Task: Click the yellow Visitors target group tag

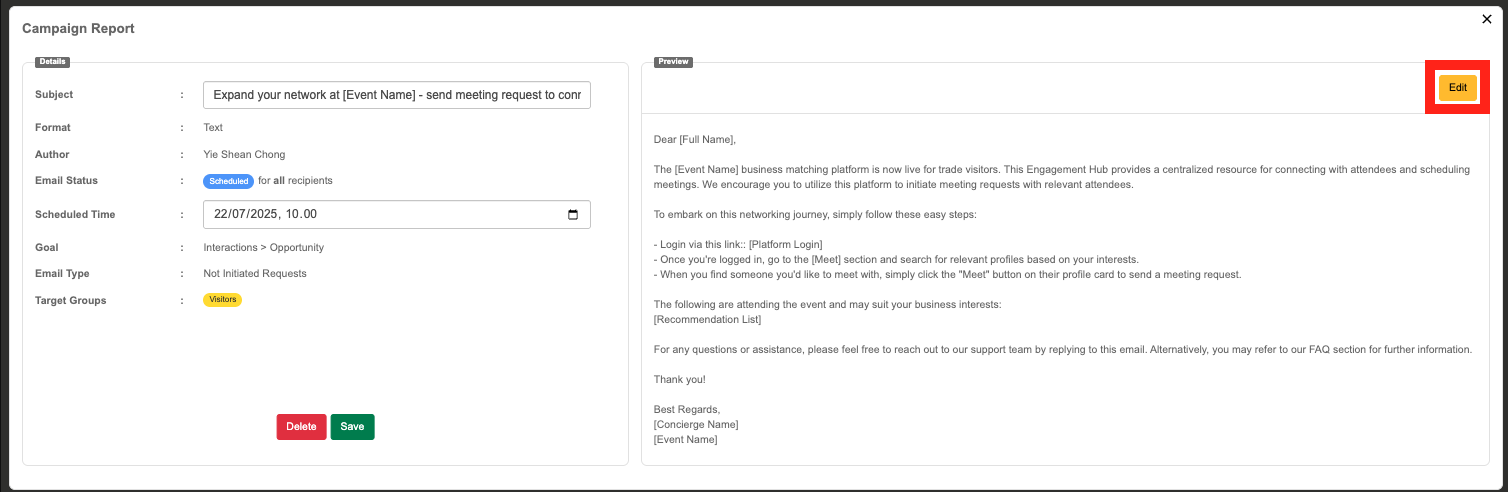Action: coord(222,300)
